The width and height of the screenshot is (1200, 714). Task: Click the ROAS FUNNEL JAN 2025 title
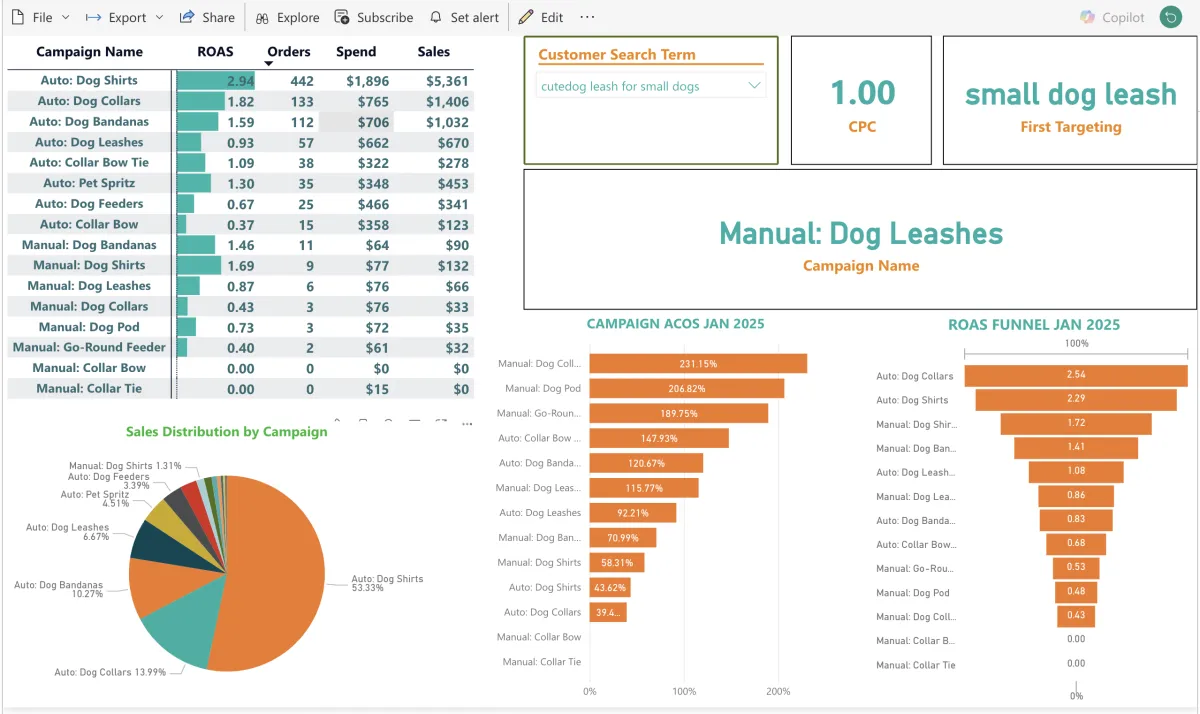[1034, 324]
